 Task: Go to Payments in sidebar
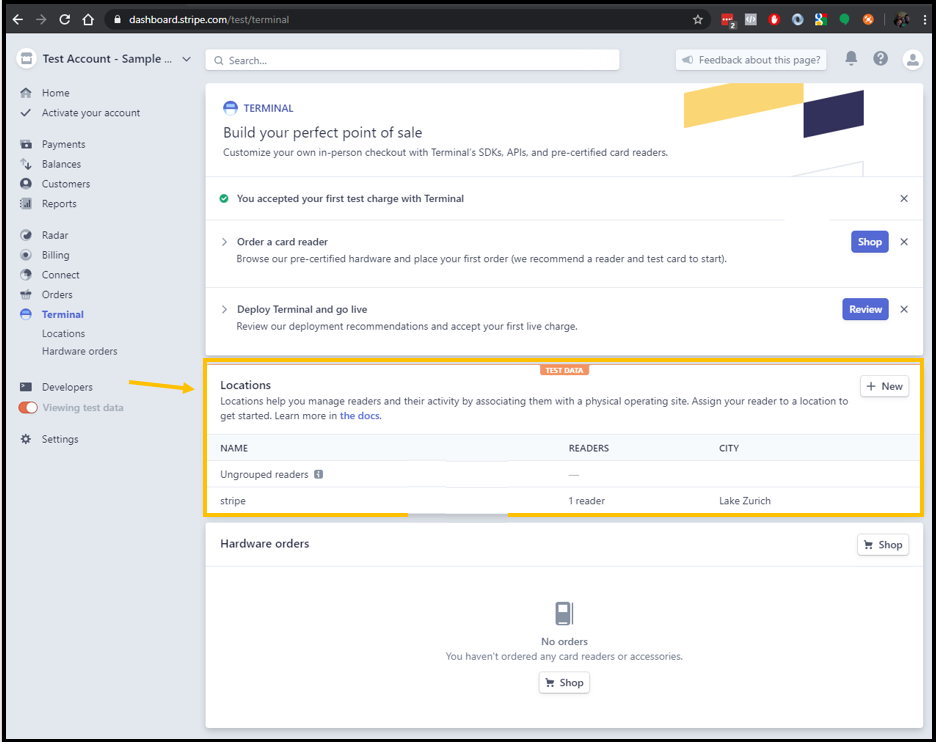[x=63, y=144]
